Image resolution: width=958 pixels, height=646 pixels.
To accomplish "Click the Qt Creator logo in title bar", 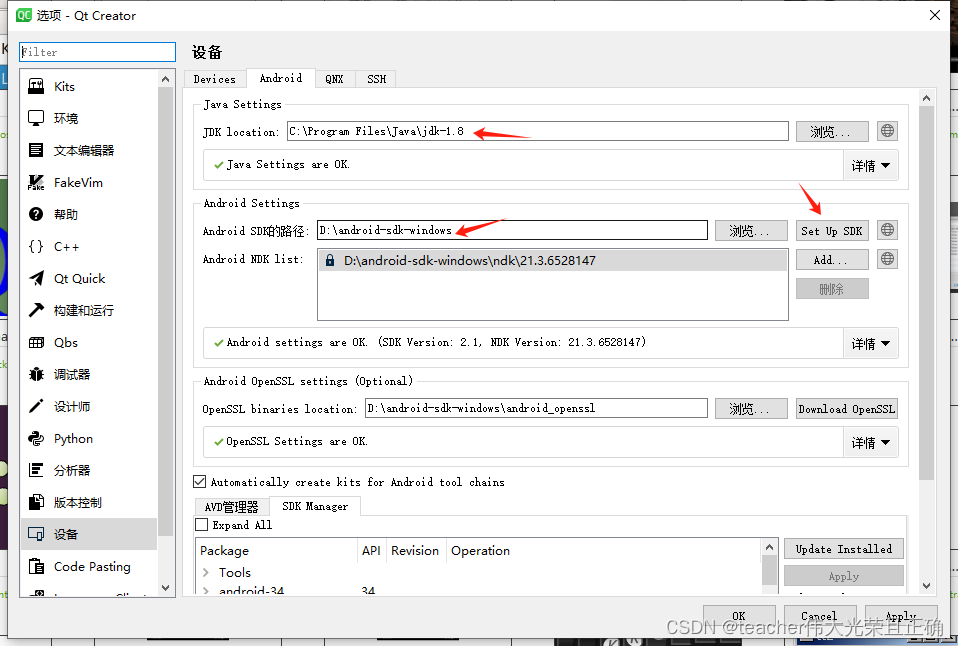I will pos(23,15).
